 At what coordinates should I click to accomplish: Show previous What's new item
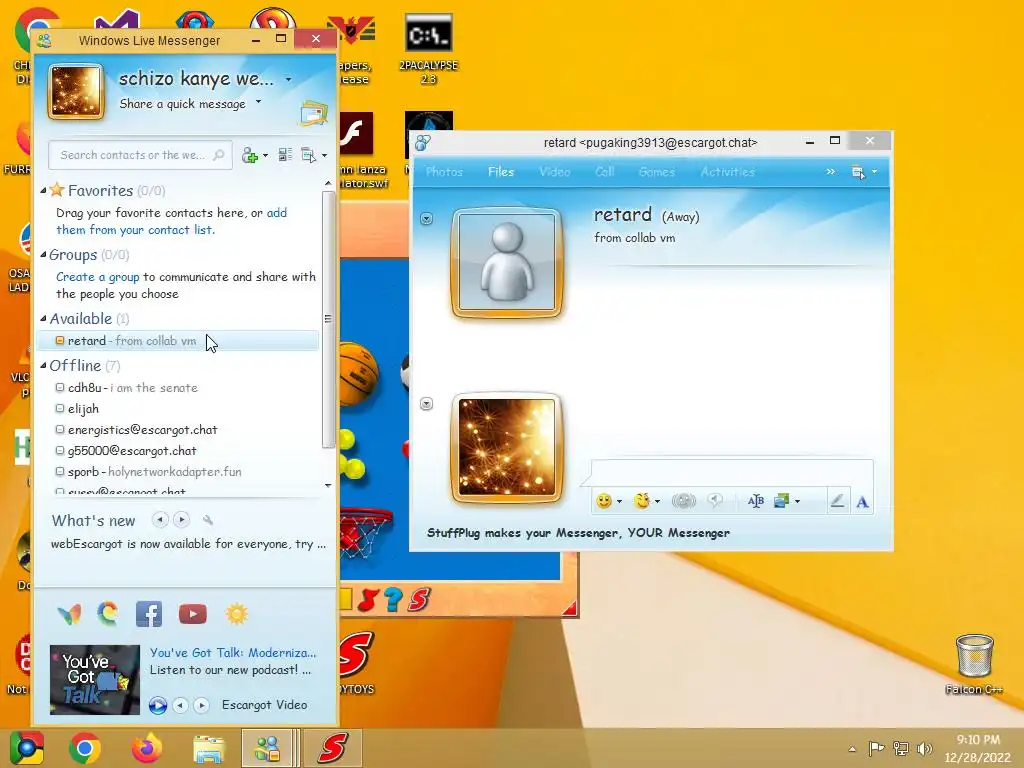159,520
